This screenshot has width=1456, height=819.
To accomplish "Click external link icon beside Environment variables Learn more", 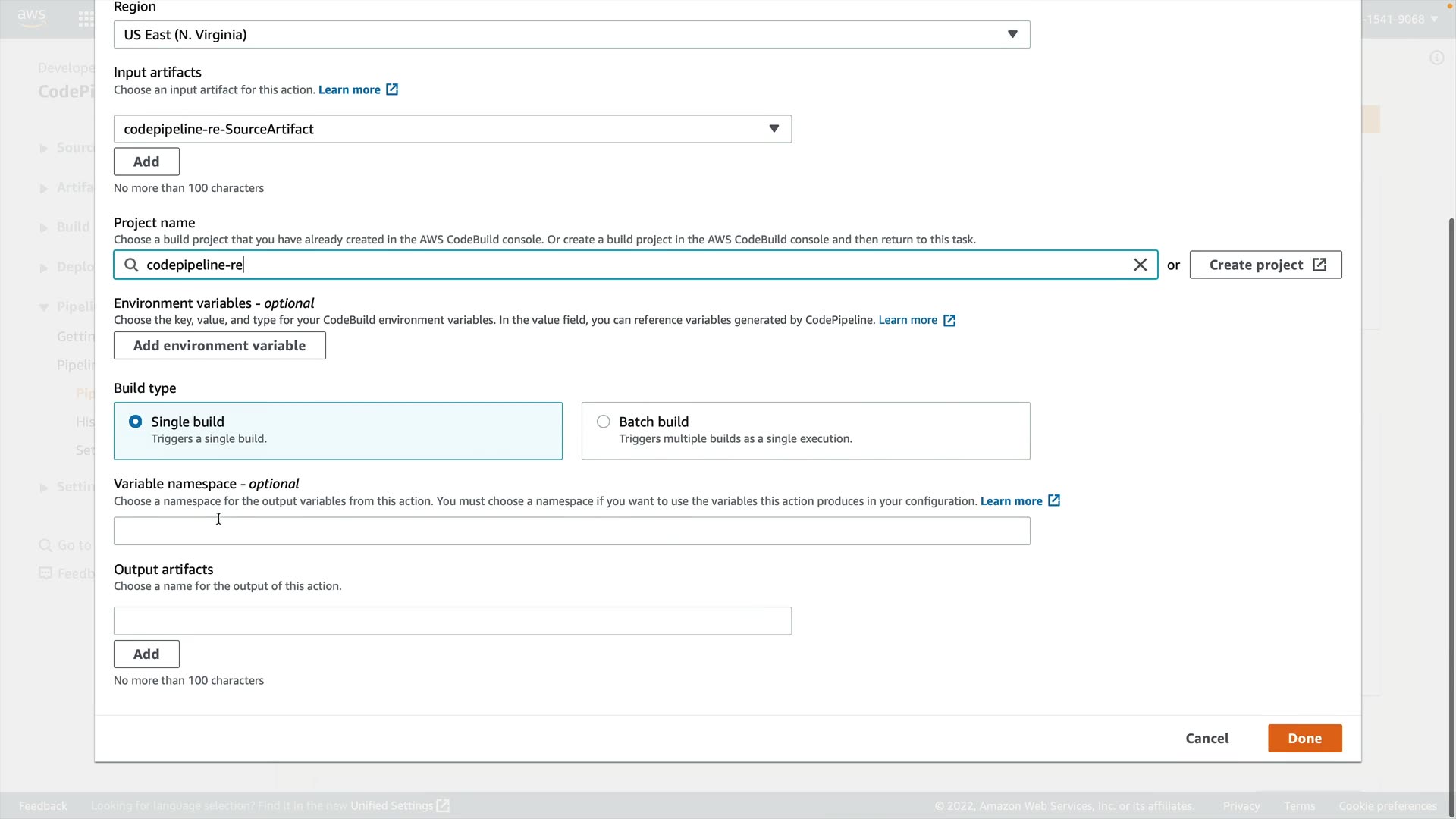I will (x=949, y=321).
